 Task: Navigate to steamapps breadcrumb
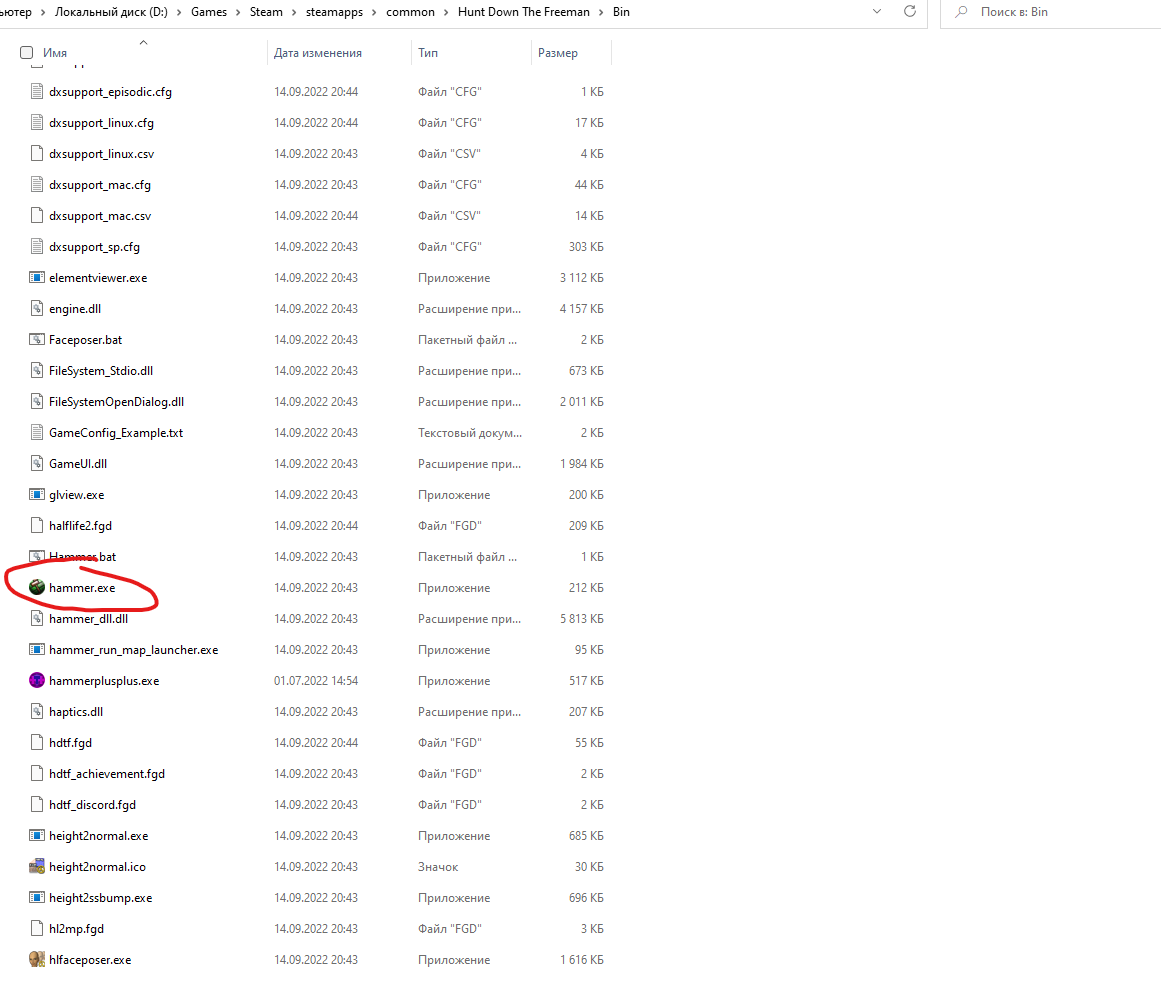(x=334, y=12)
